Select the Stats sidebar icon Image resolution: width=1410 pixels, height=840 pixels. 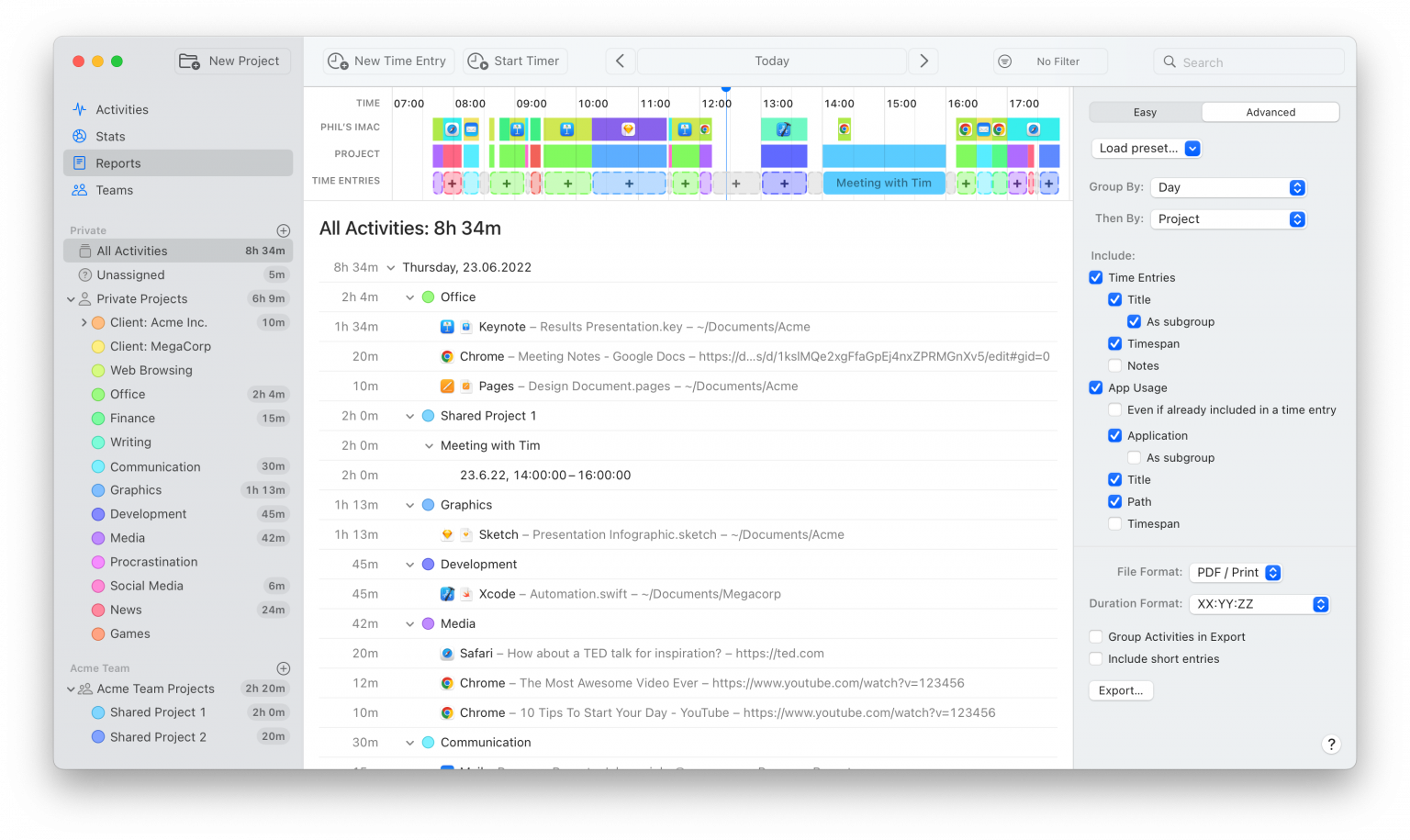(80, 136)
